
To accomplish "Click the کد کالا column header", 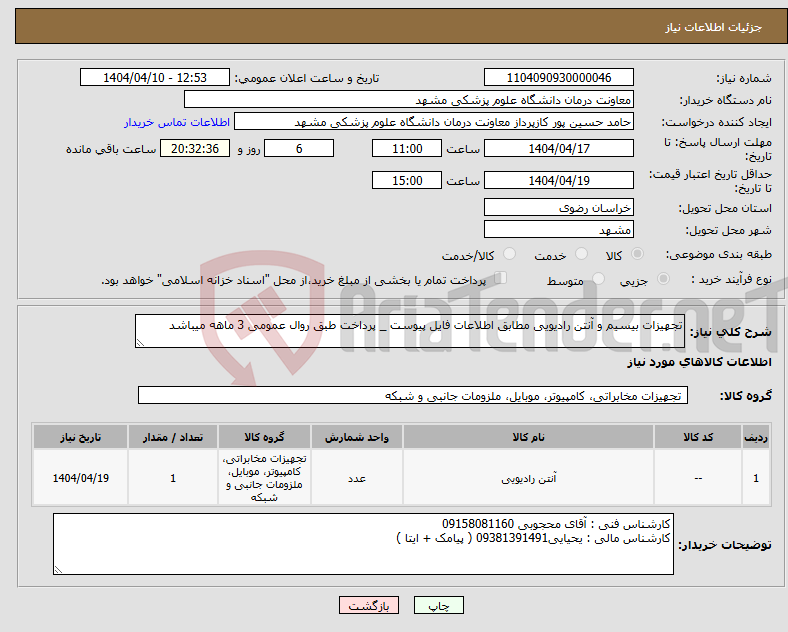I will pos(698,437).
